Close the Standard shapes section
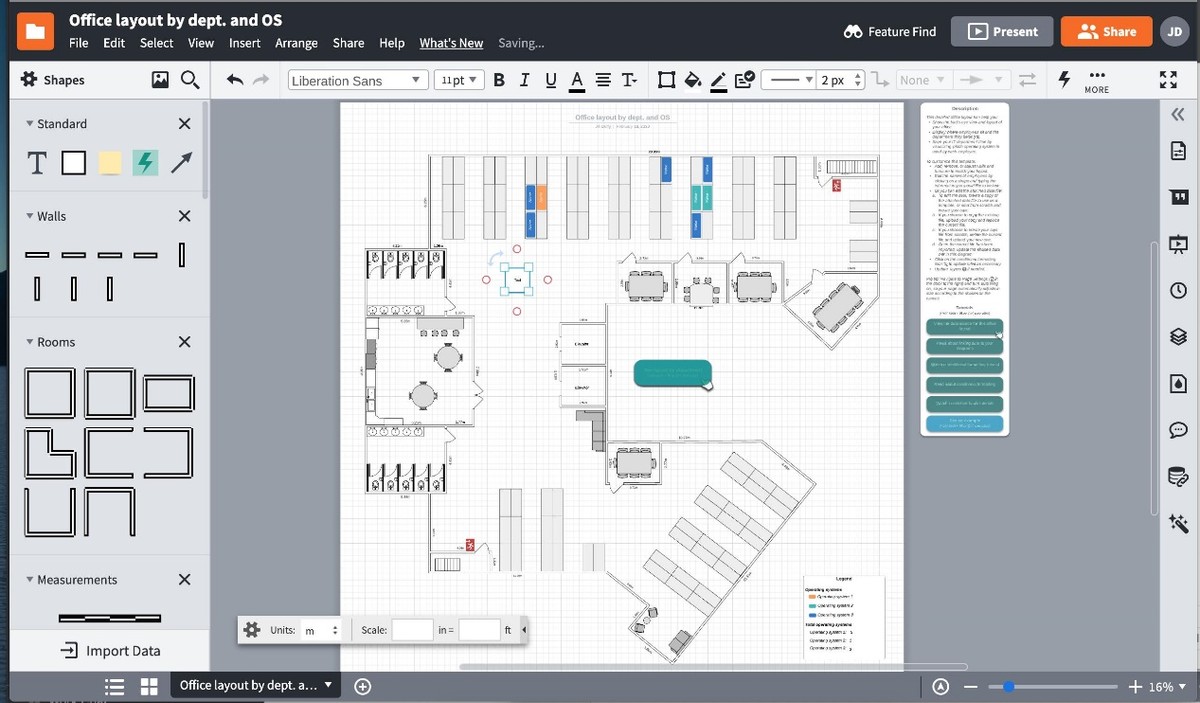 click(184, 124)
